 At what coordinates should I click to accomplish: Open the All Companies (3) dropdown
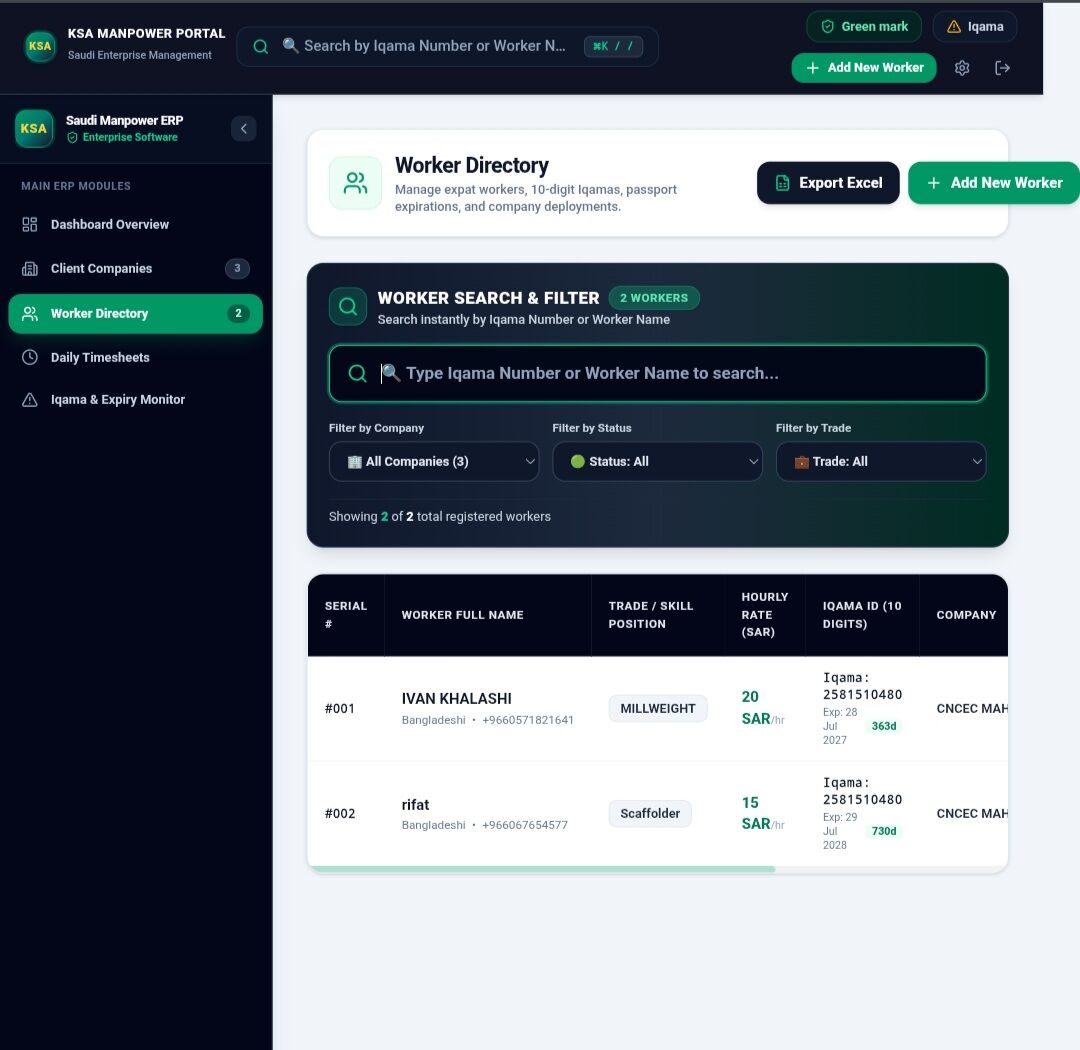click(x=434, y=462)
